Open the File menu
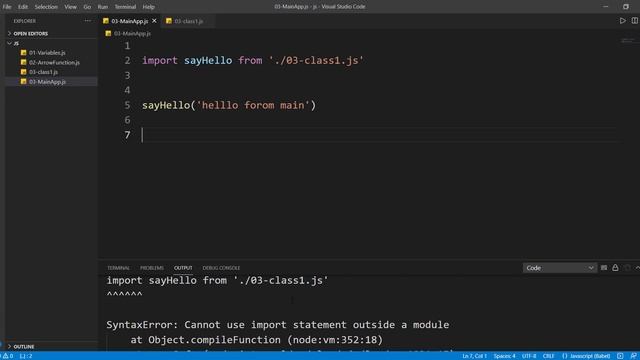Image resolution: width=640 pixels, height=360 pixels. pyautogui.click(x=7, y=7)
